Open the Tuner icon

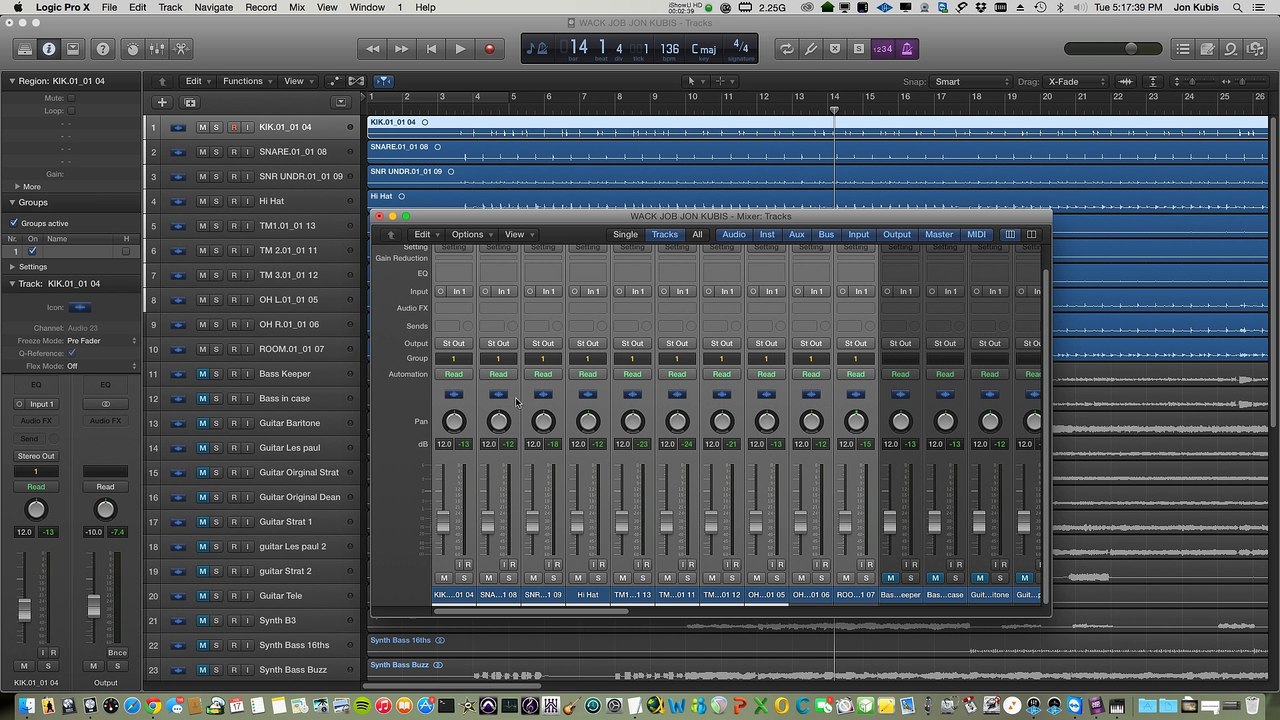pyautogui.click(x=811, y=48)
